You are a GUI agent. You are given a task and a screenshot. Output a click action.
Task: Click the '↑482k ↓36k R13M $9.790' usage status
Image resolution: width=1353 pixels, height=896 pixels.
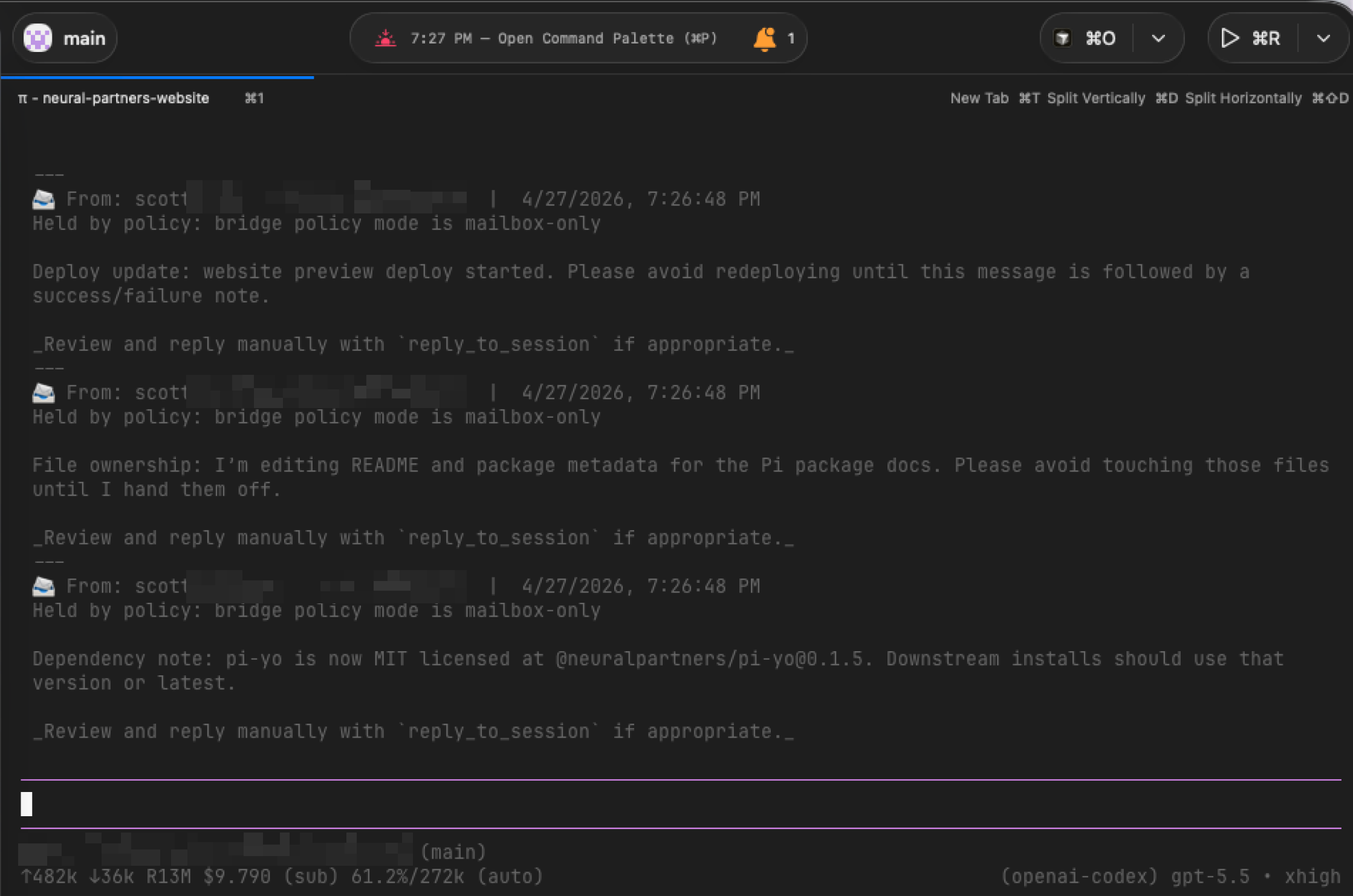pyautogui.click(x=145, y=876)
